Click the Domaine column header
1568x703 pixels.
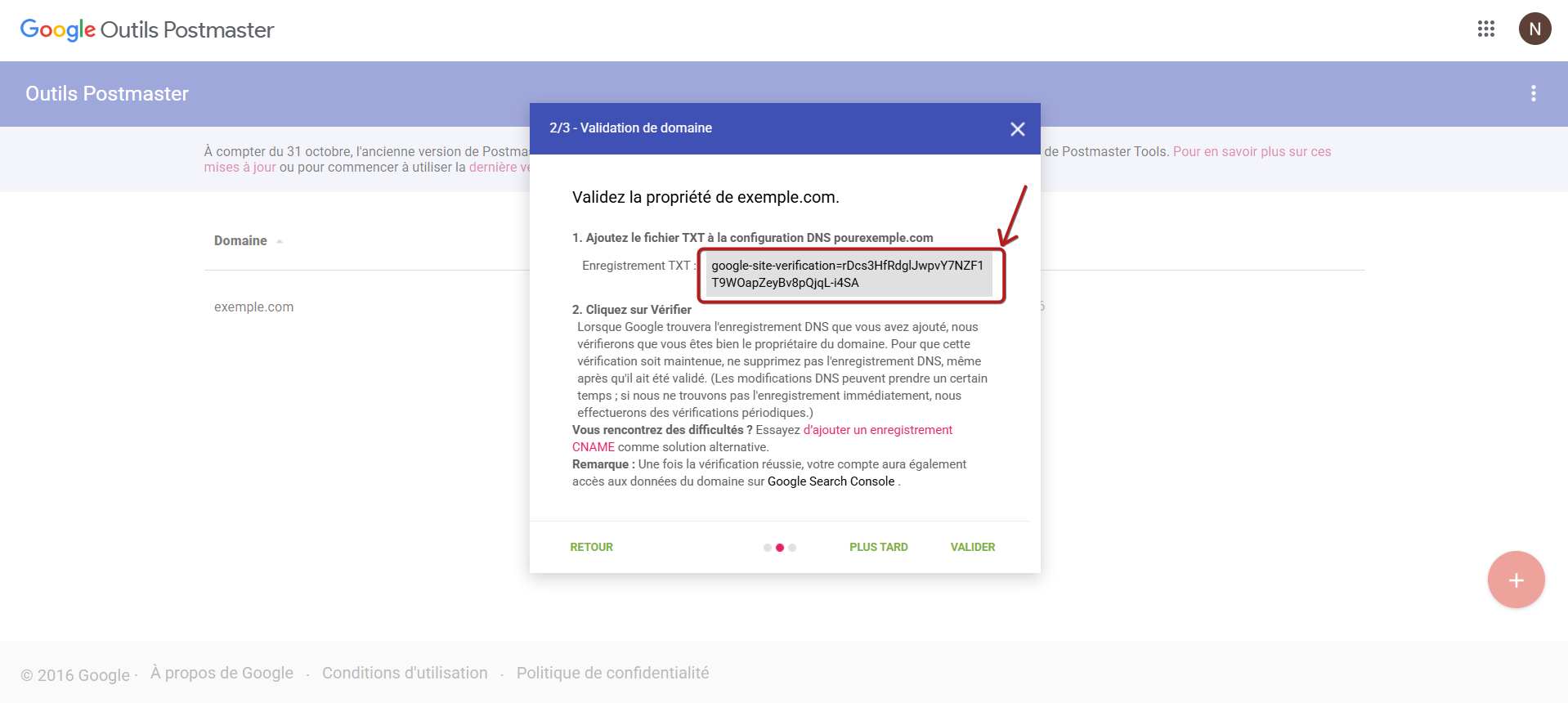pos(240,240)
